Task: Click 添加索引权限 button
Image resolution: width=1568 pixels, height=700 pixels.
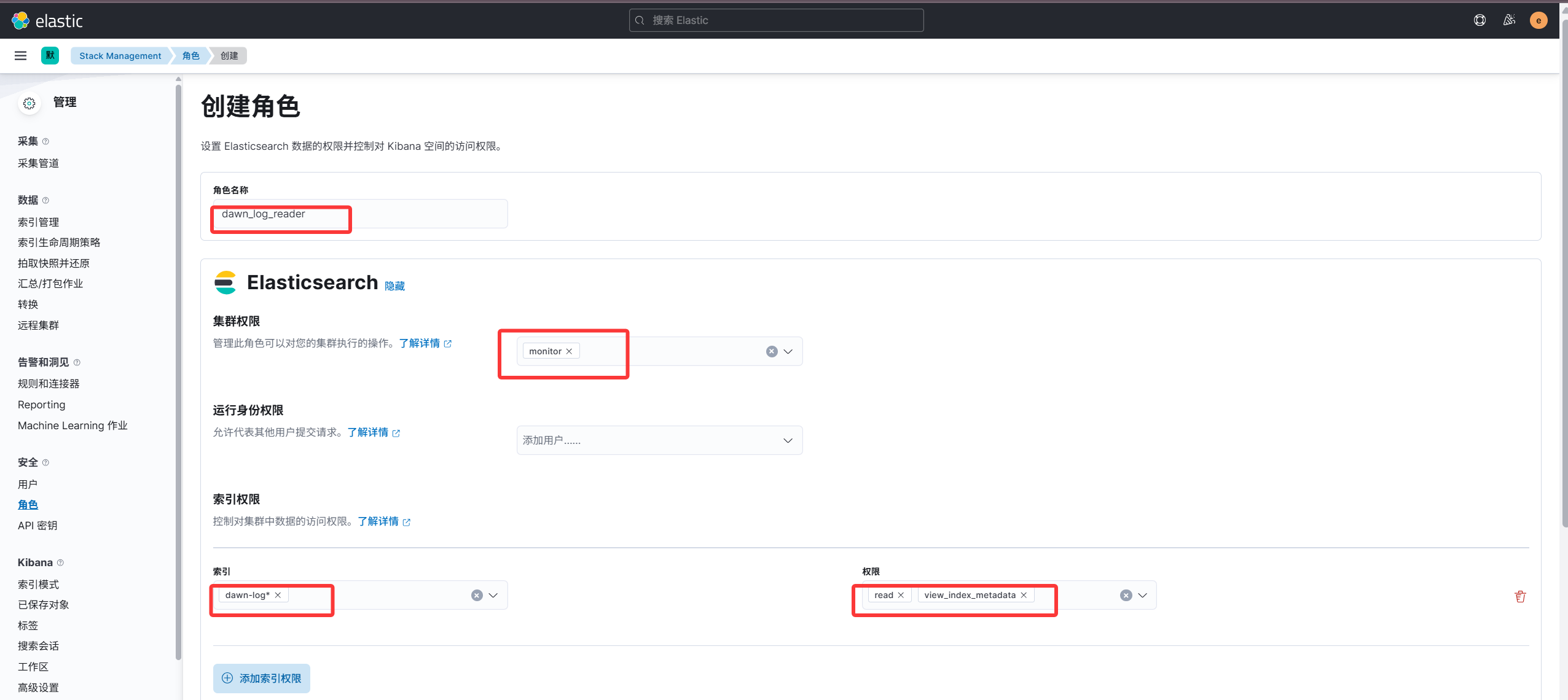Action: tap(262, 678)
